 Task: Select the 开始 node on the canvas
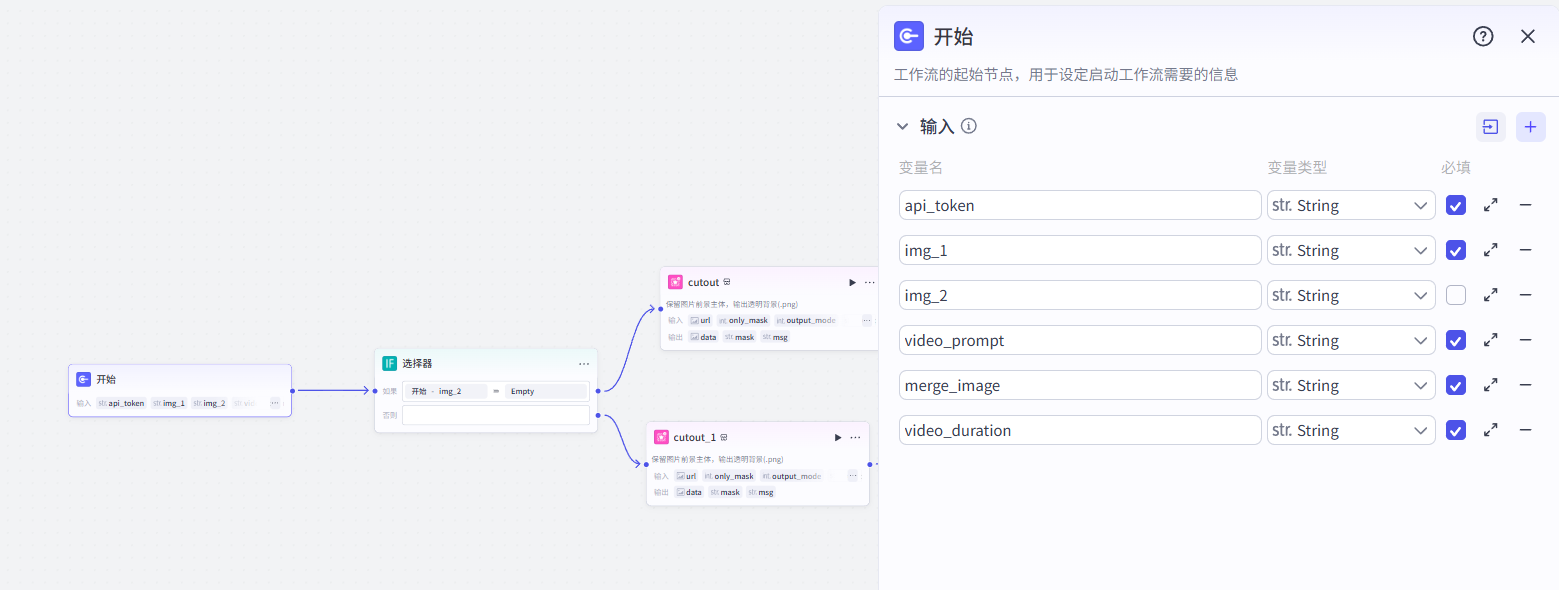[180, 380]
